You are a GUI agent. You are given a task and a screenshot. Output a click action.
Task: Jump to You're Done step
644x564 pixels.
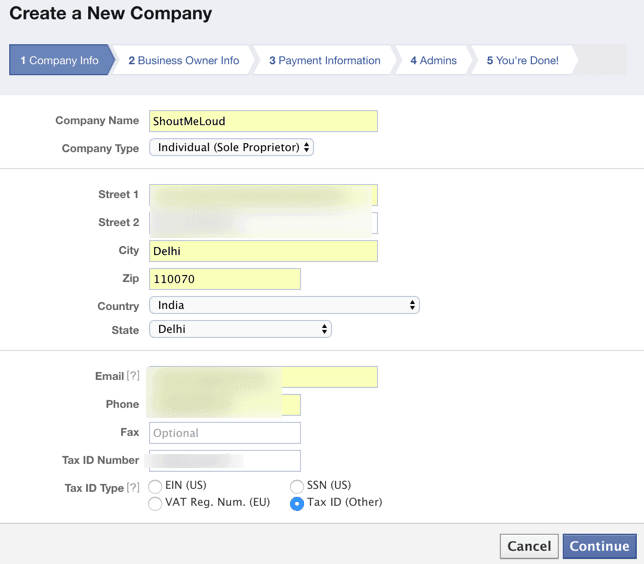tap(522, 60)
